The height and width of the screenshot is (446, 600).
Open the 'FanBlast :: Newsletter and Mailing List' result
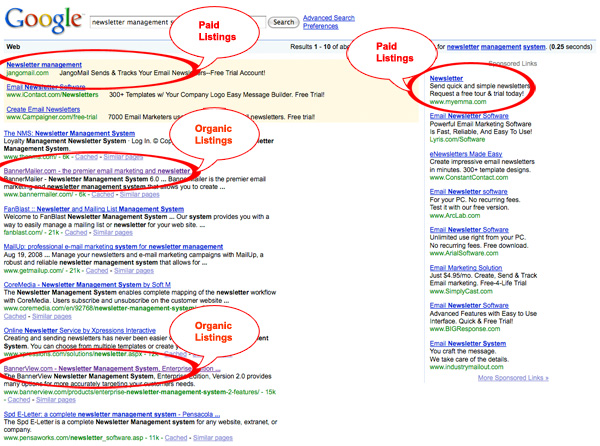94,209
